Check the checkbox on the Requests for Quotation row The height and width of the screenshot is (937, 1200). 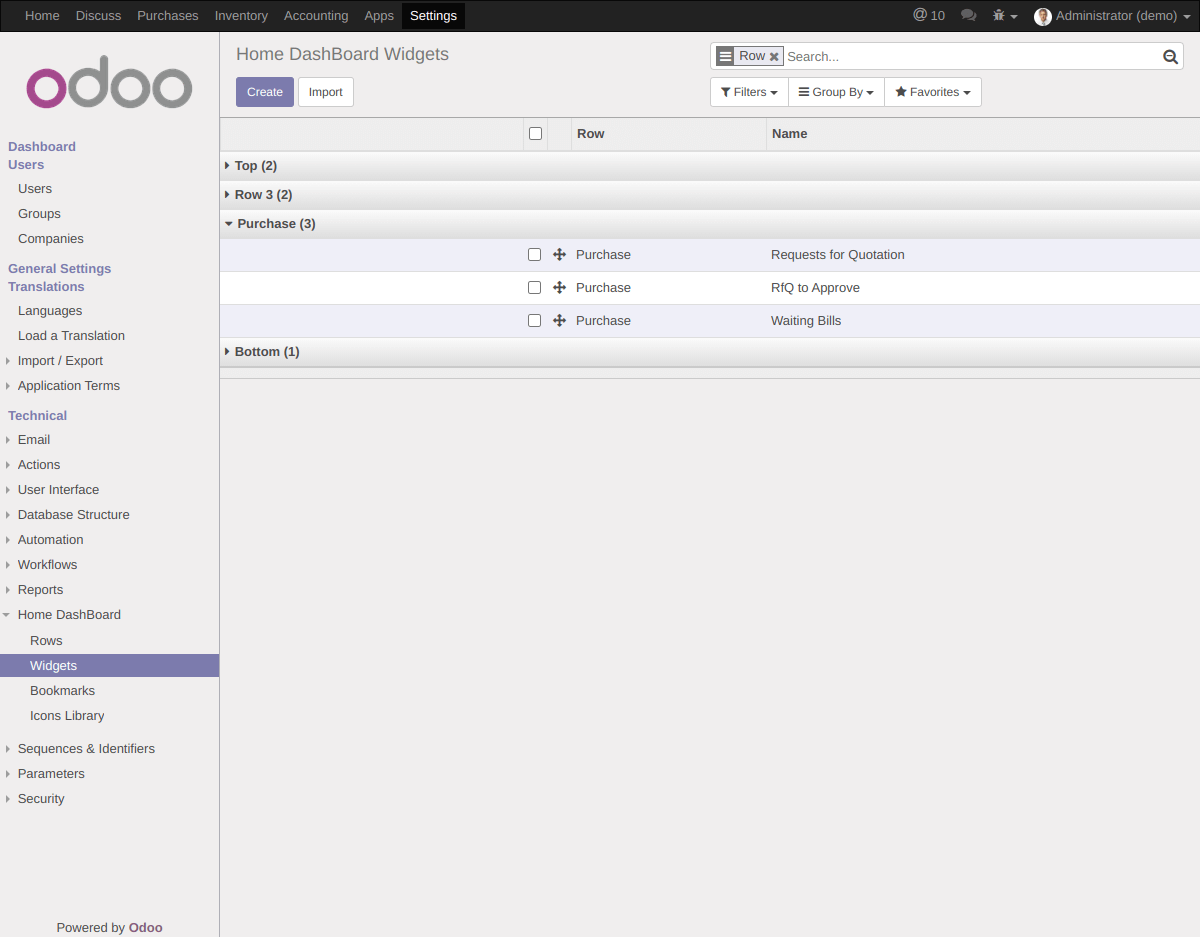[x=534, y=254]
